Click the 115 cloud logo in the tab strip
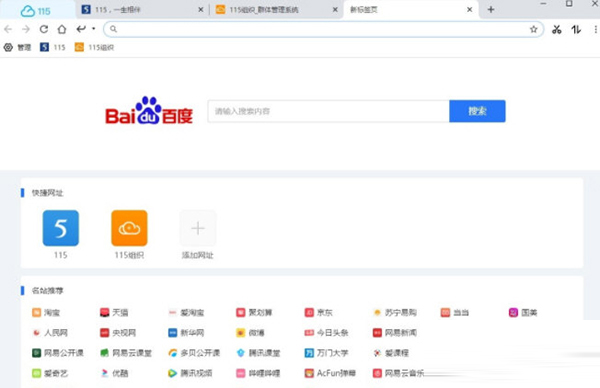 pyautogui.click(x=35, y=11)
